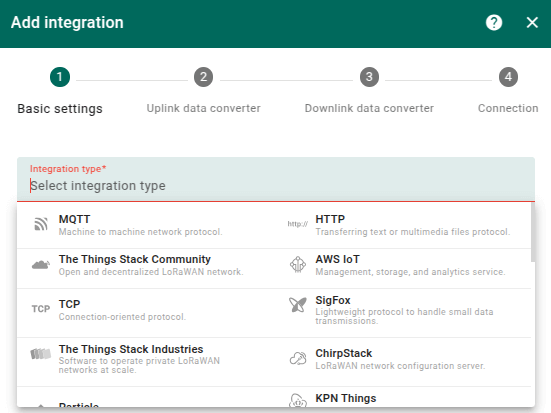Viewport: 551px width, 413px height.
Task: Choose KPN Things integration option
Action: tap(402, 398)
